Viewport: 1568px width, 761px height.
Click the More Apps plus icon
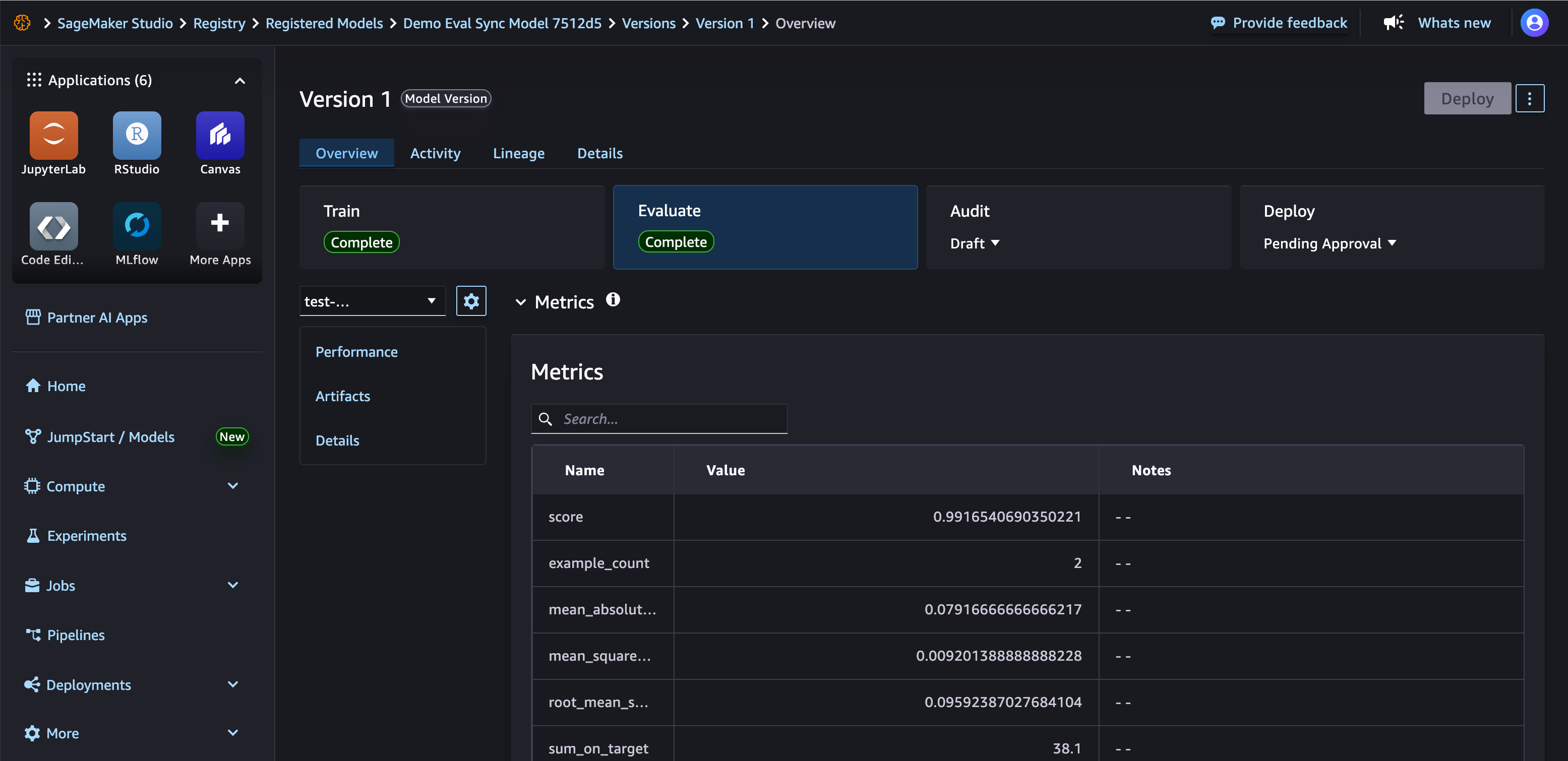coord(220,223)
